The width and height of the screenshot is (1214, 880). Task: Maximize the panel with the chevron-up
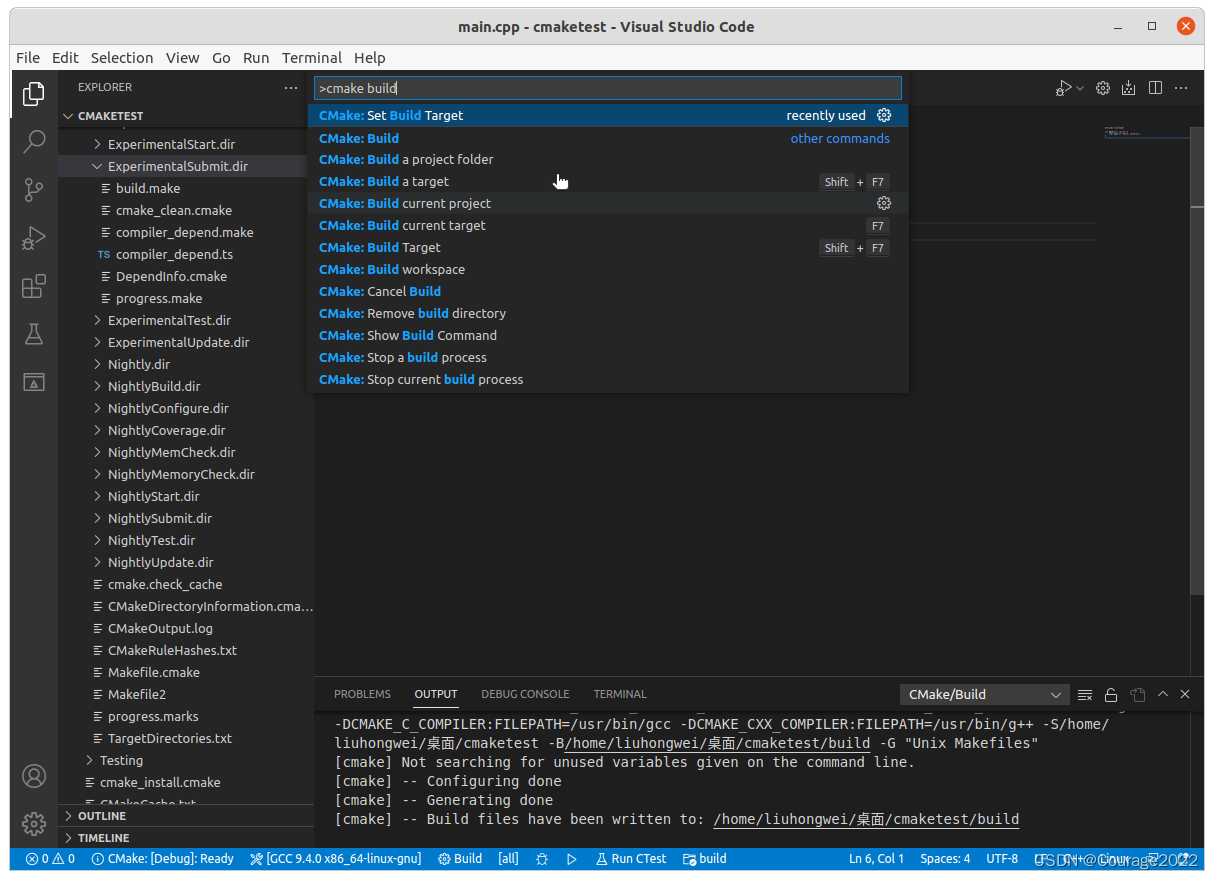[1162, 694]
